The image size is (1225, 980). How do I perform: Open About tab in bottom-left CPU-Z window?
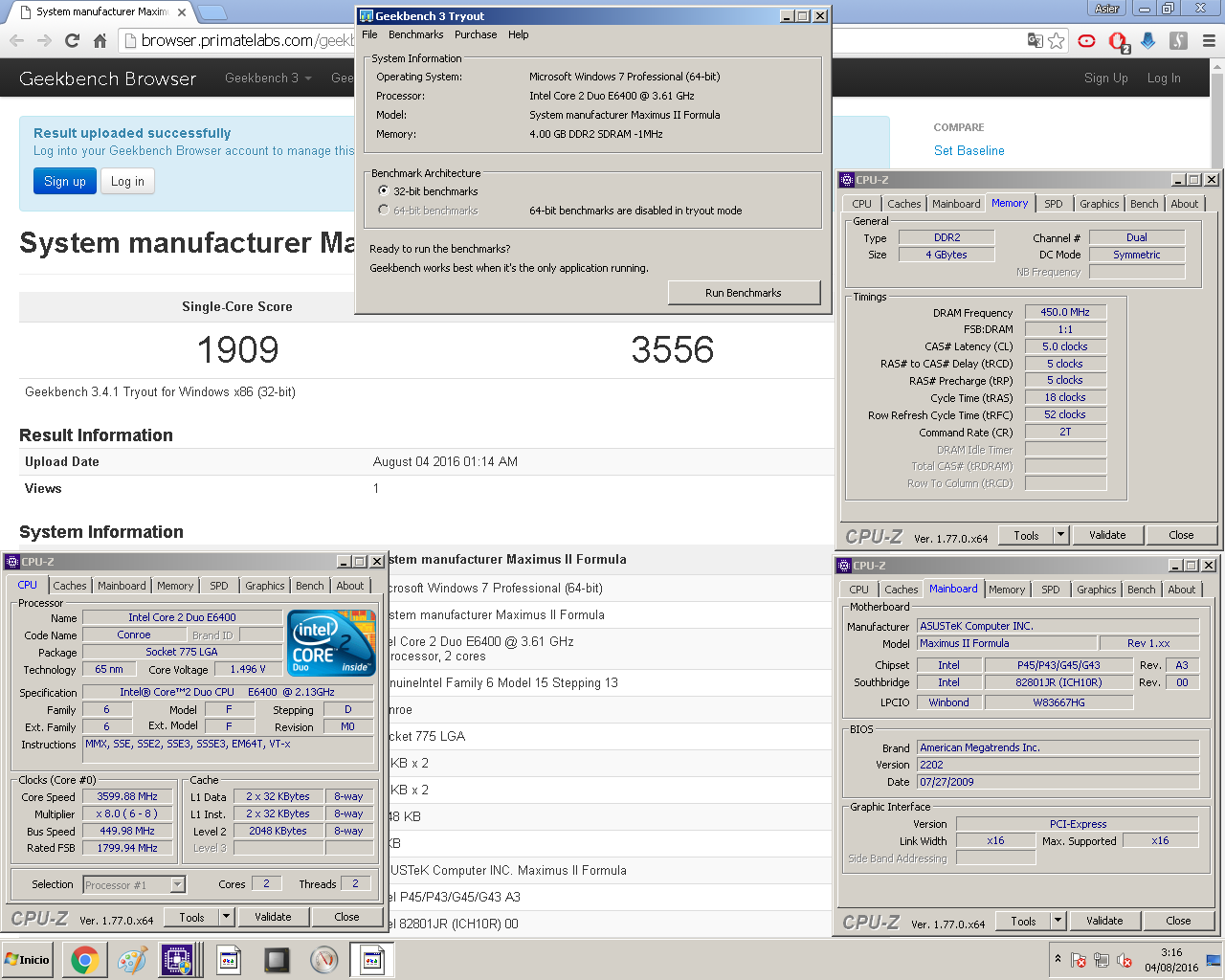(x=350, y=586)
